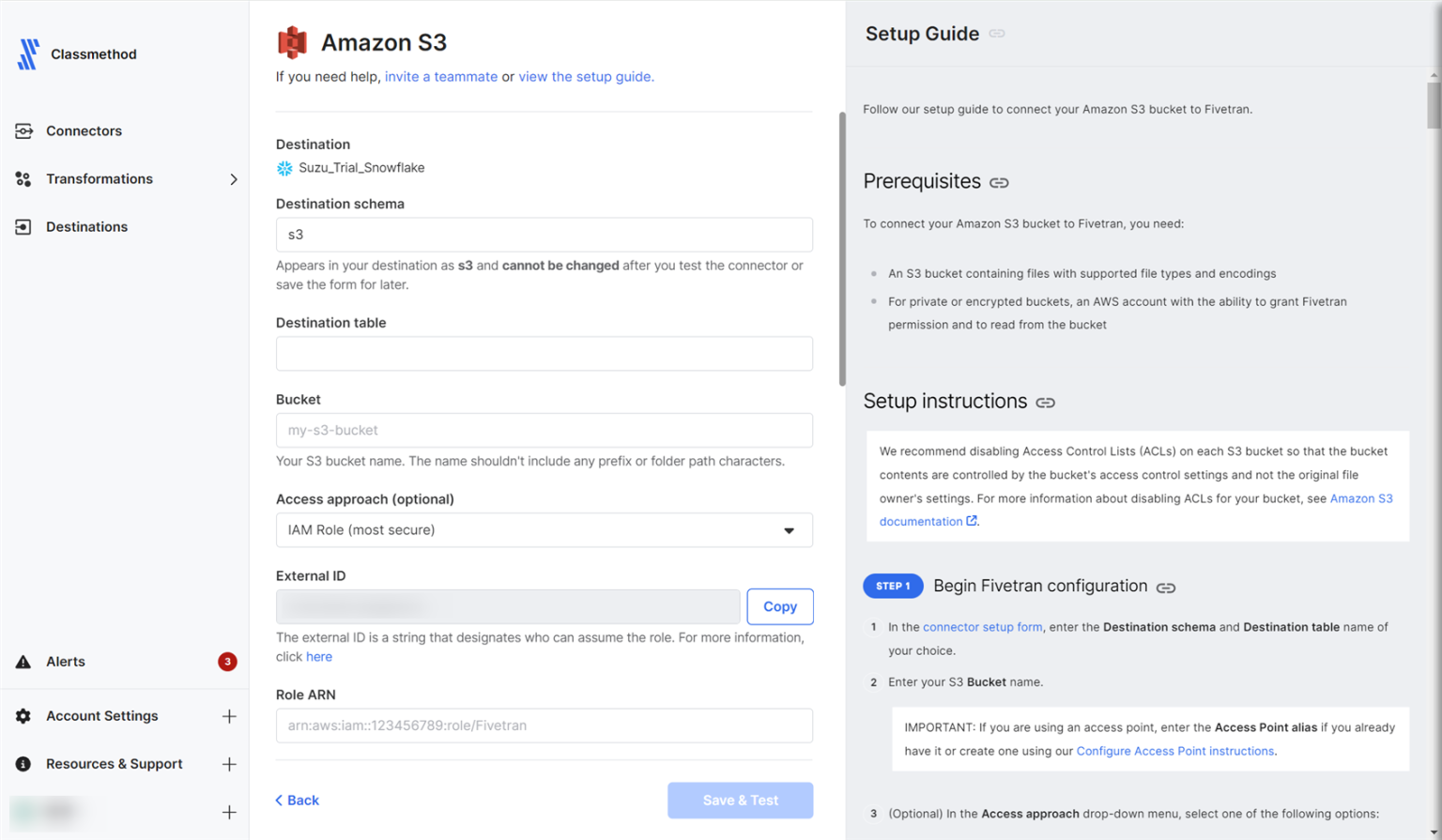Open Account Settings via the gear icon
The width and height of the screenshot is (1442, 840).
click(23, 715)
